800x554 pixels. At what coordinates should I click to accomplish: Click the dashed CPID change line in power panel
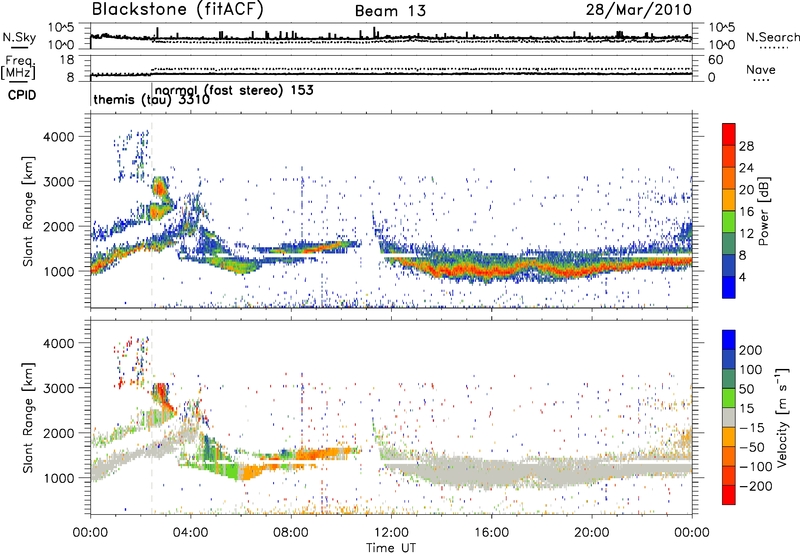tap(152, 211)
